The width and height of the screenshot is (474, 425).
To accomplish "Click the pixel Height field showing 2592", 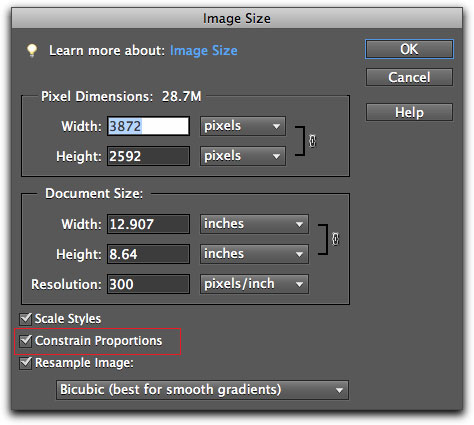I will point(148,156).
